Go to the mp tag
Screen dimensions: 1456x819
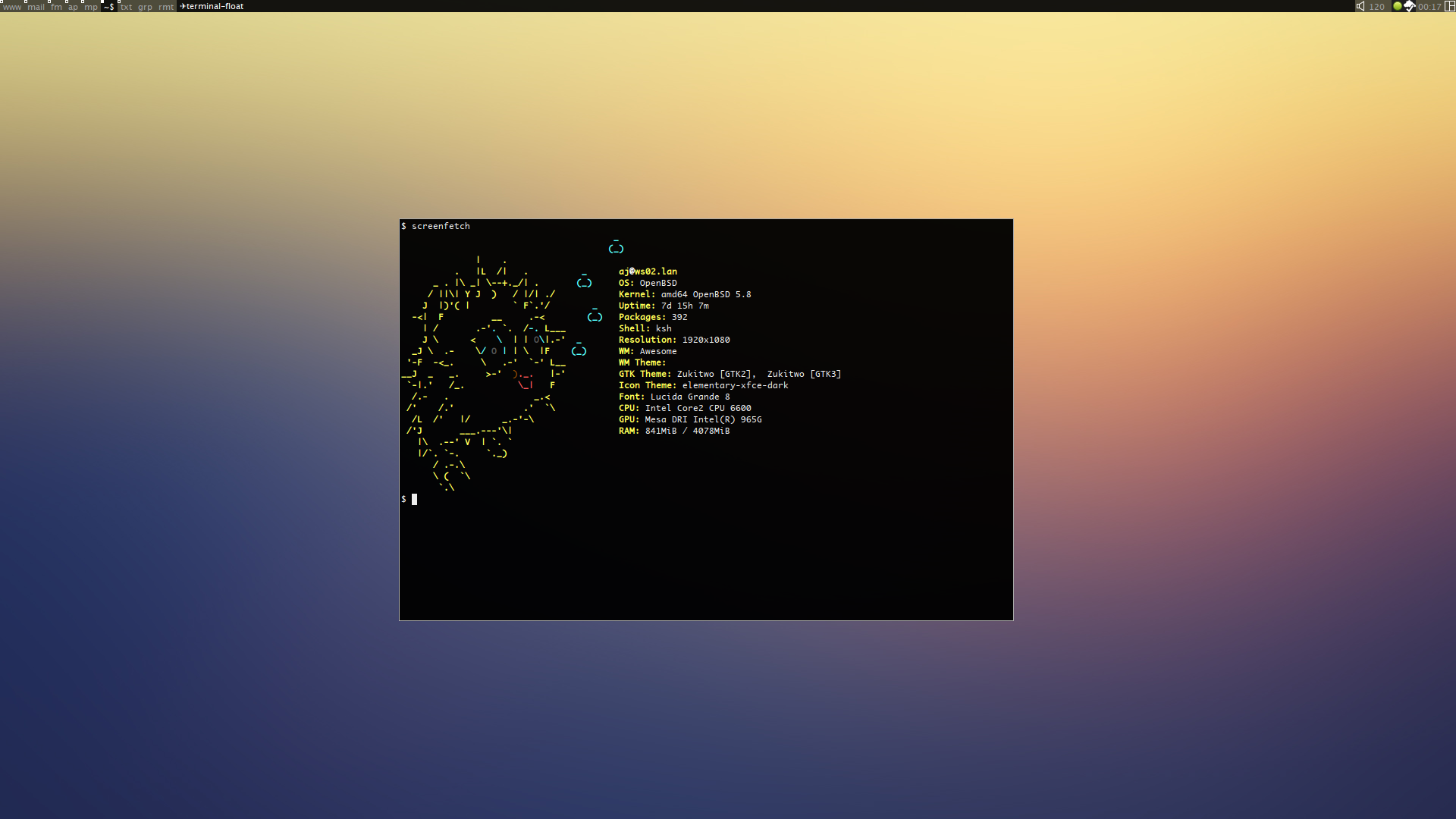[91, 6]
